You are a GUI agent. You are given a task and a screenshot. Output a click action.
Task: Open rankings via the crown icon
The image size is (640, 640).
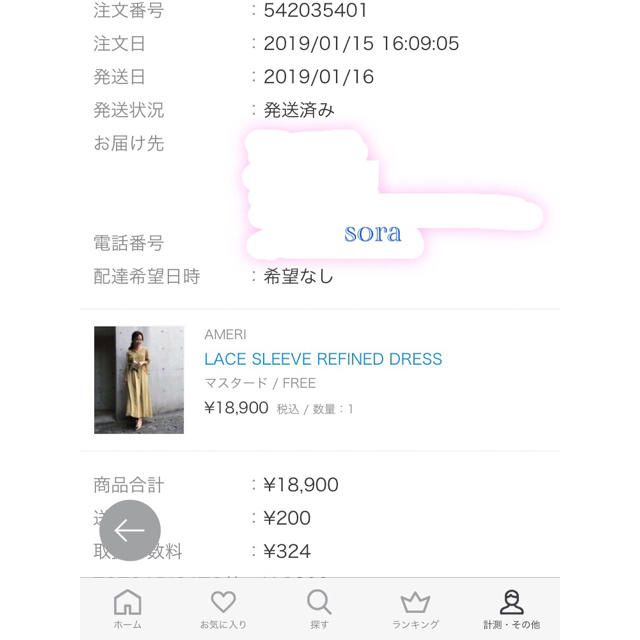pos(415,602)
